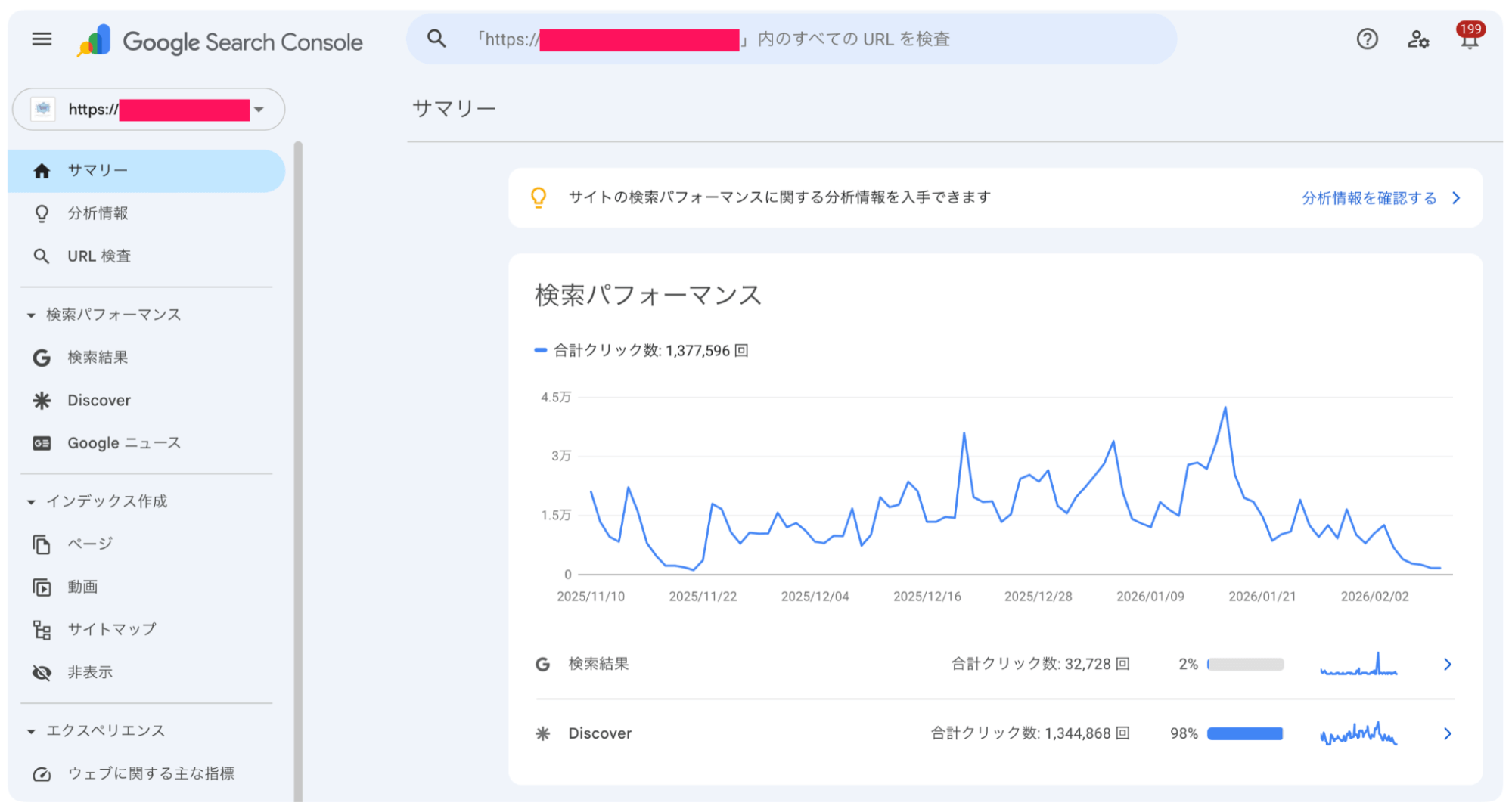Image resolution: width=1512 pixels, height=809 pixels.
Task: Toggle the hamburger menu to collapse sidebar
Action: (x=40, y=39)
